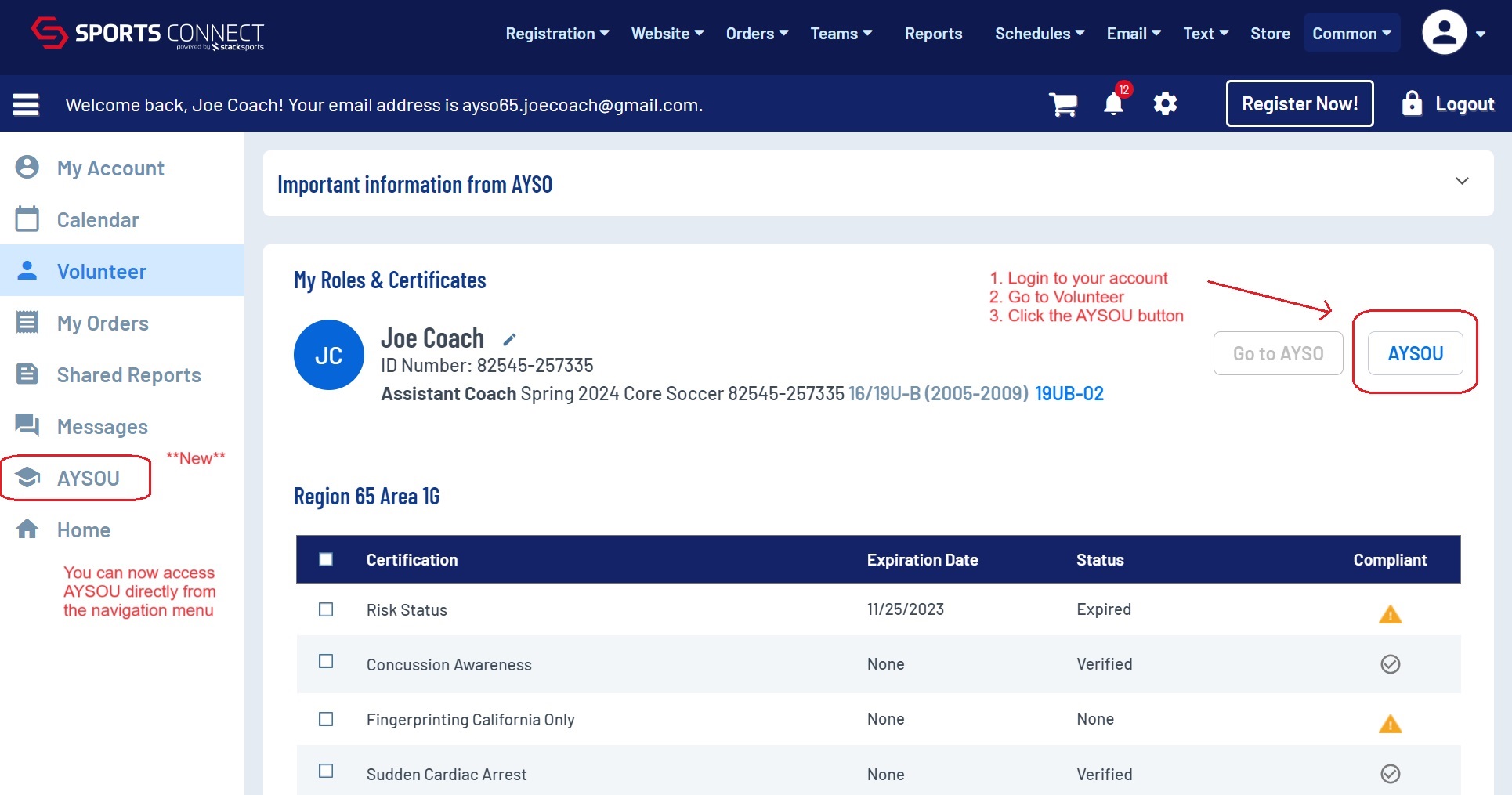Screen dimensions: 1512x795
Task: Select Calendar in sidebar
Action: 122,219
